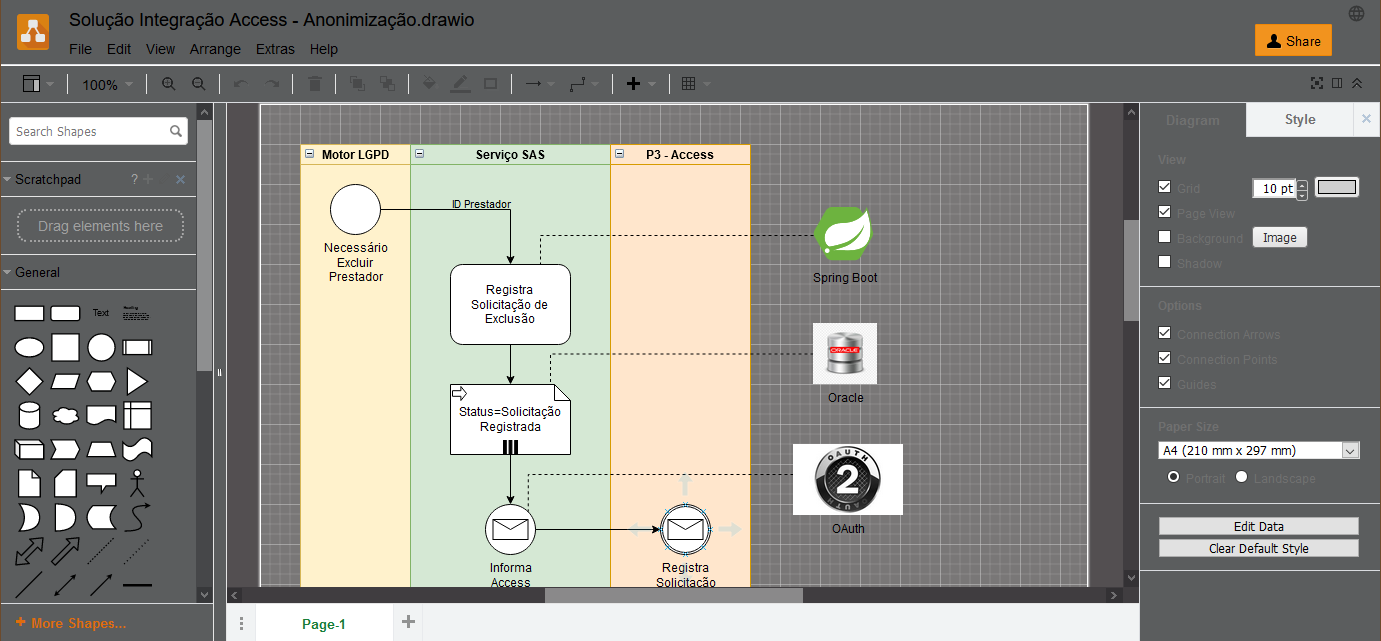Select the actor stick figure shape

pos(137,483)
